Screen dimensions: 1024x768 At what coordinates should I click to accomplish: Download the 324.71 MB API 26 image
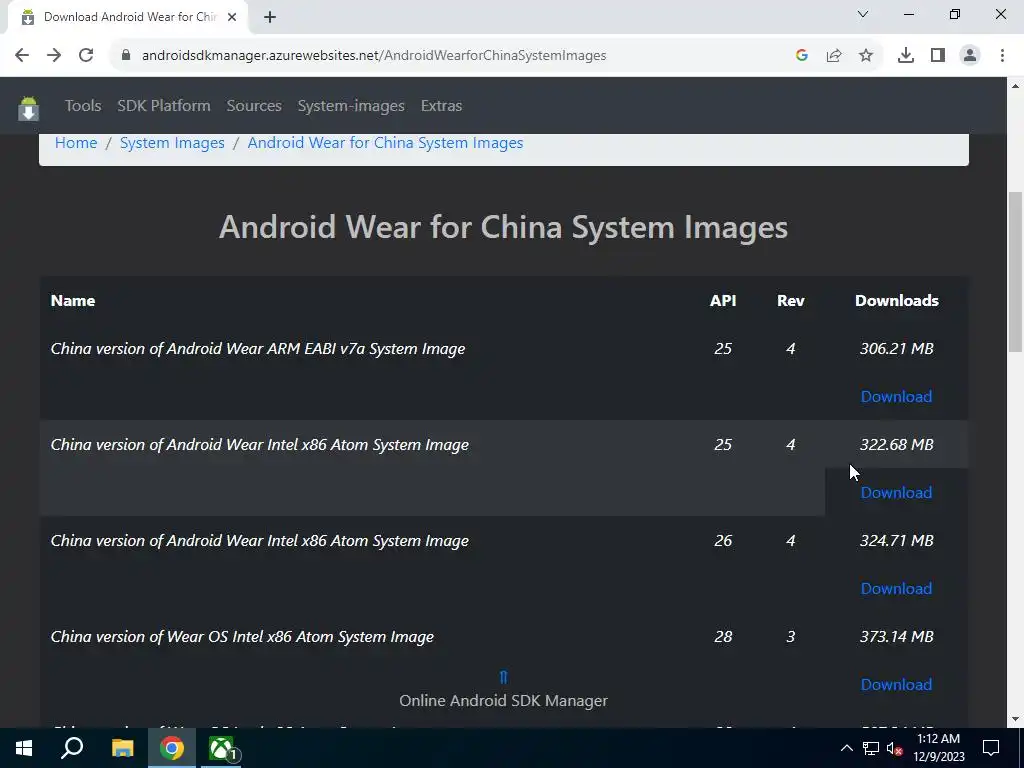tap(896, 588)
